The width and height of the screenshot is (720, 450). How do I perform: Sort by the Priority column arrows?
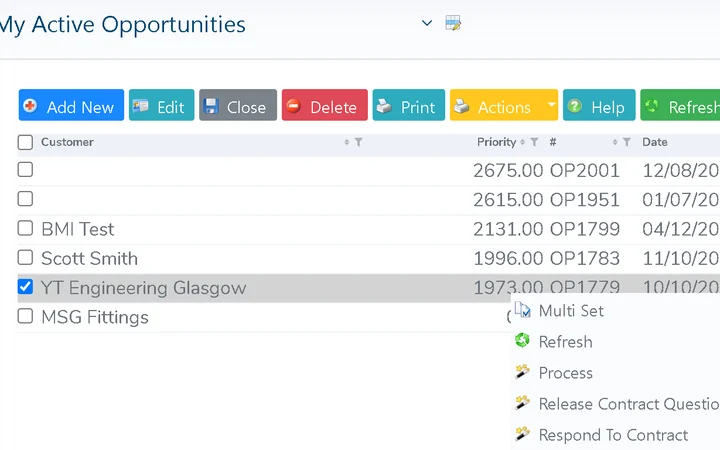click(522, 142)
